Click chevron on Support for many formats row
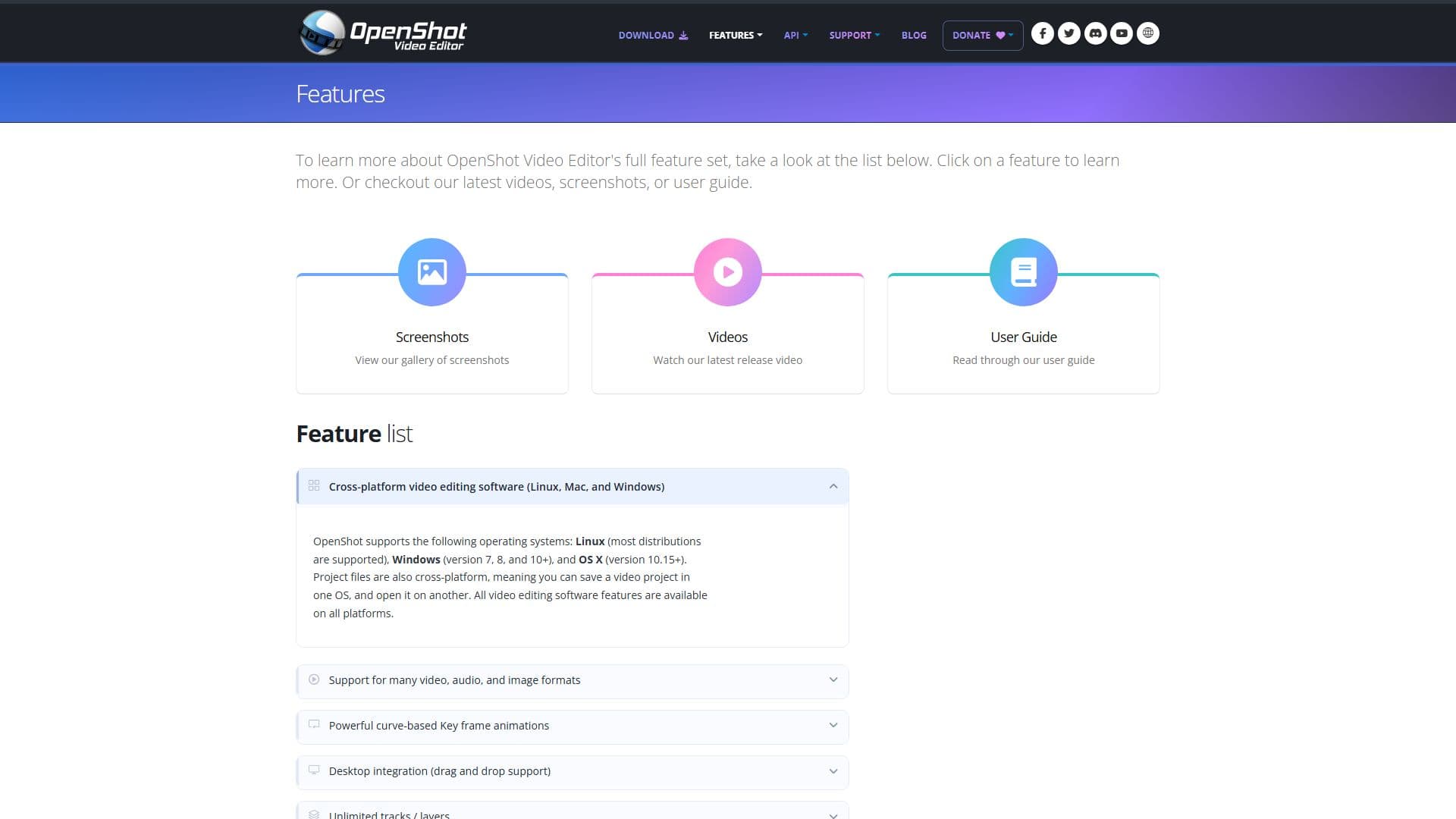This screenshot has height=819, width=1456. click(833, 680)
